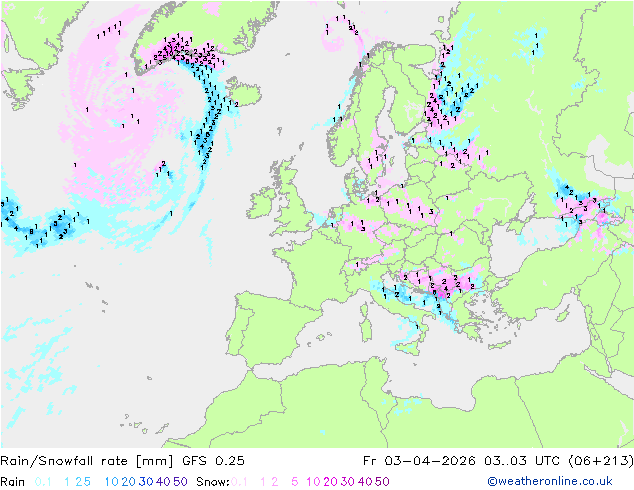Pick the rain legend value 0.1
Image resolution: width=634 pixels, height=490 pixels.
click(43, 482)
